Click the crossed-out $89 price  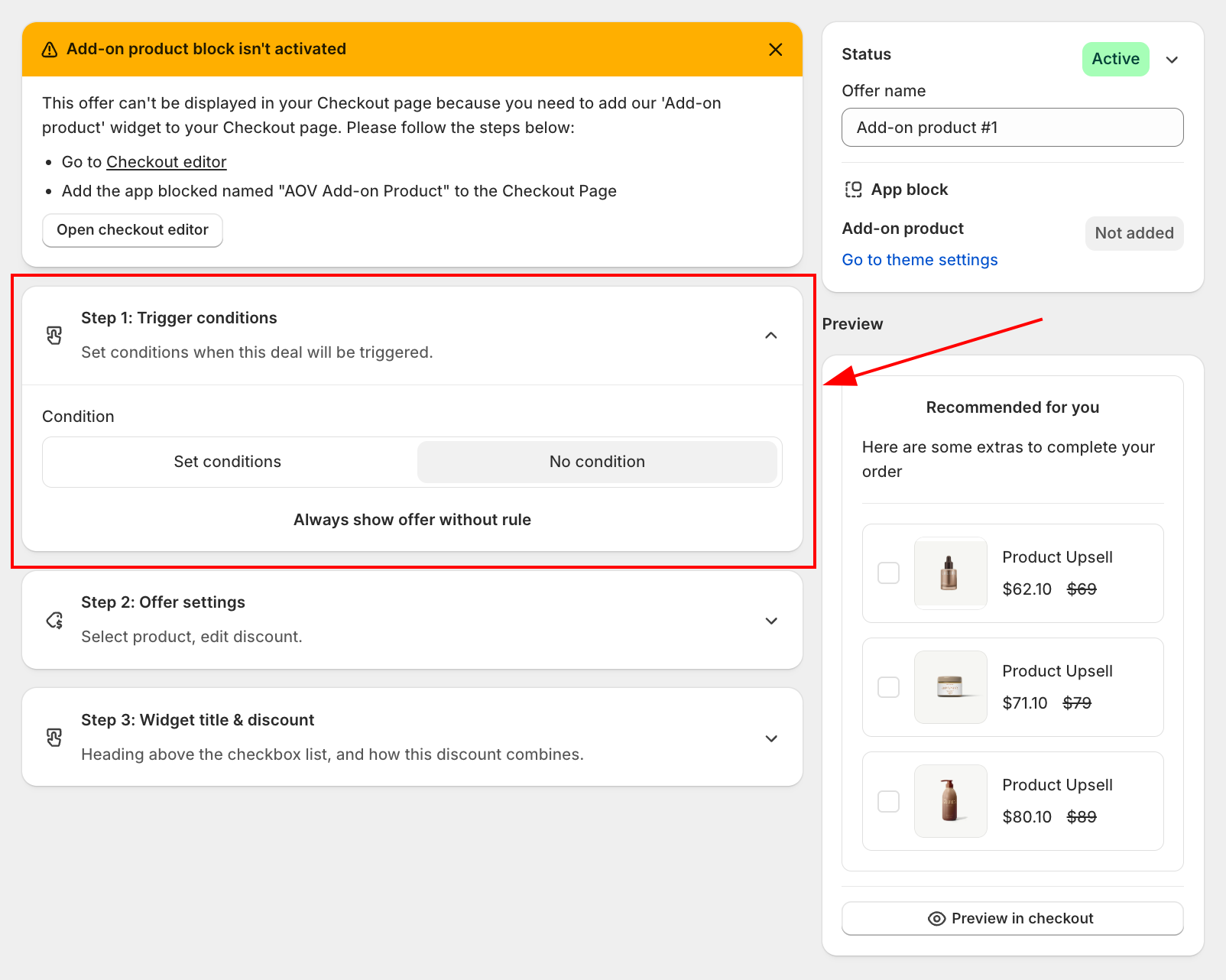[1082, 817]
